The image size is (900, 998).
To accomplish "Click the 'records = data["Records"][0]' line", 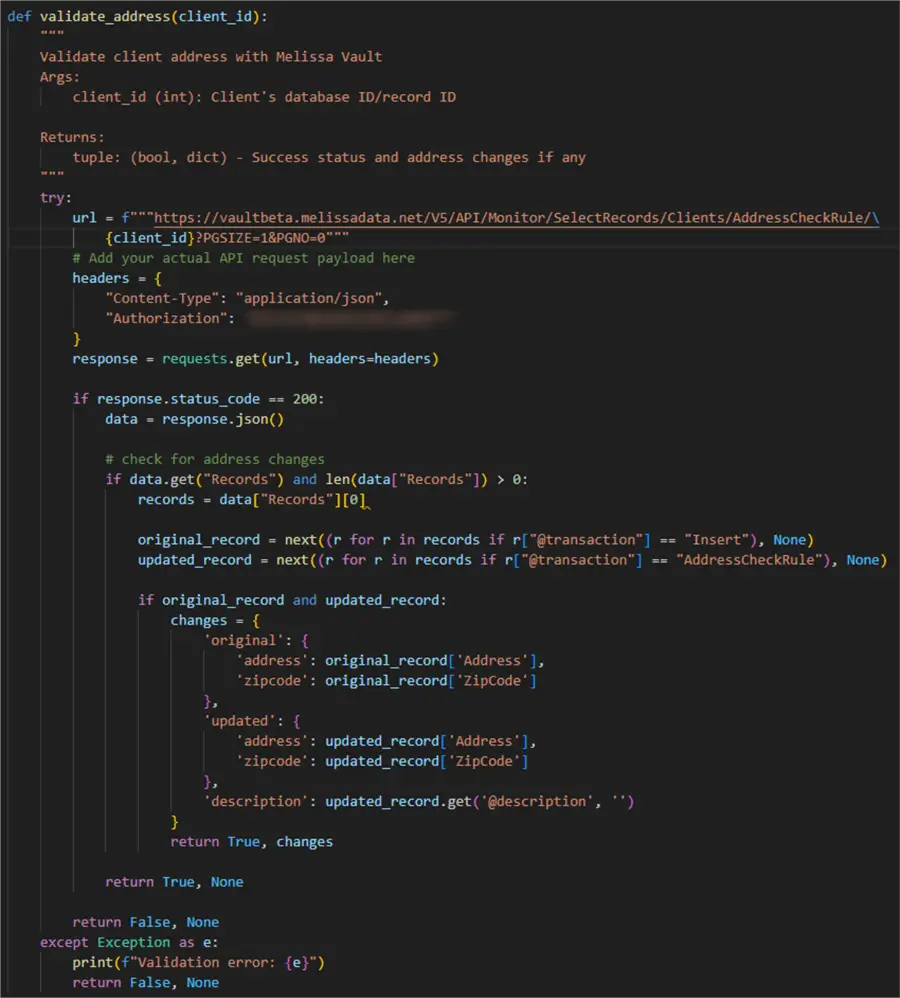I will coord(252,500).
